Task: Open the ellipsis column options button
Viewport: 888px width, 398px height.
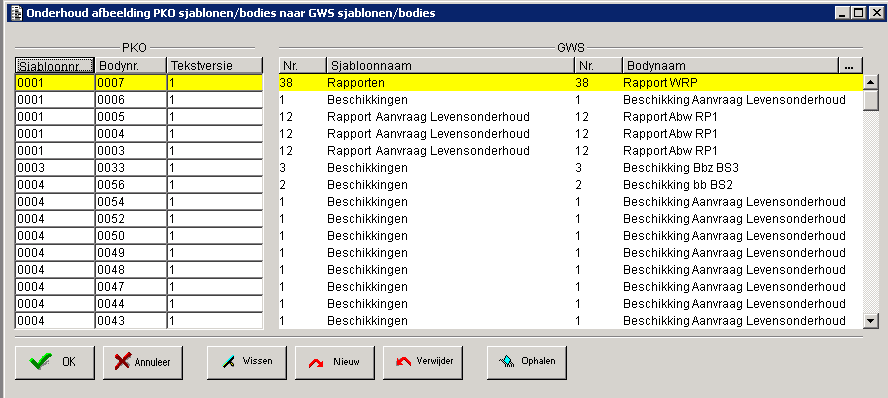Action: pos(849,65)
